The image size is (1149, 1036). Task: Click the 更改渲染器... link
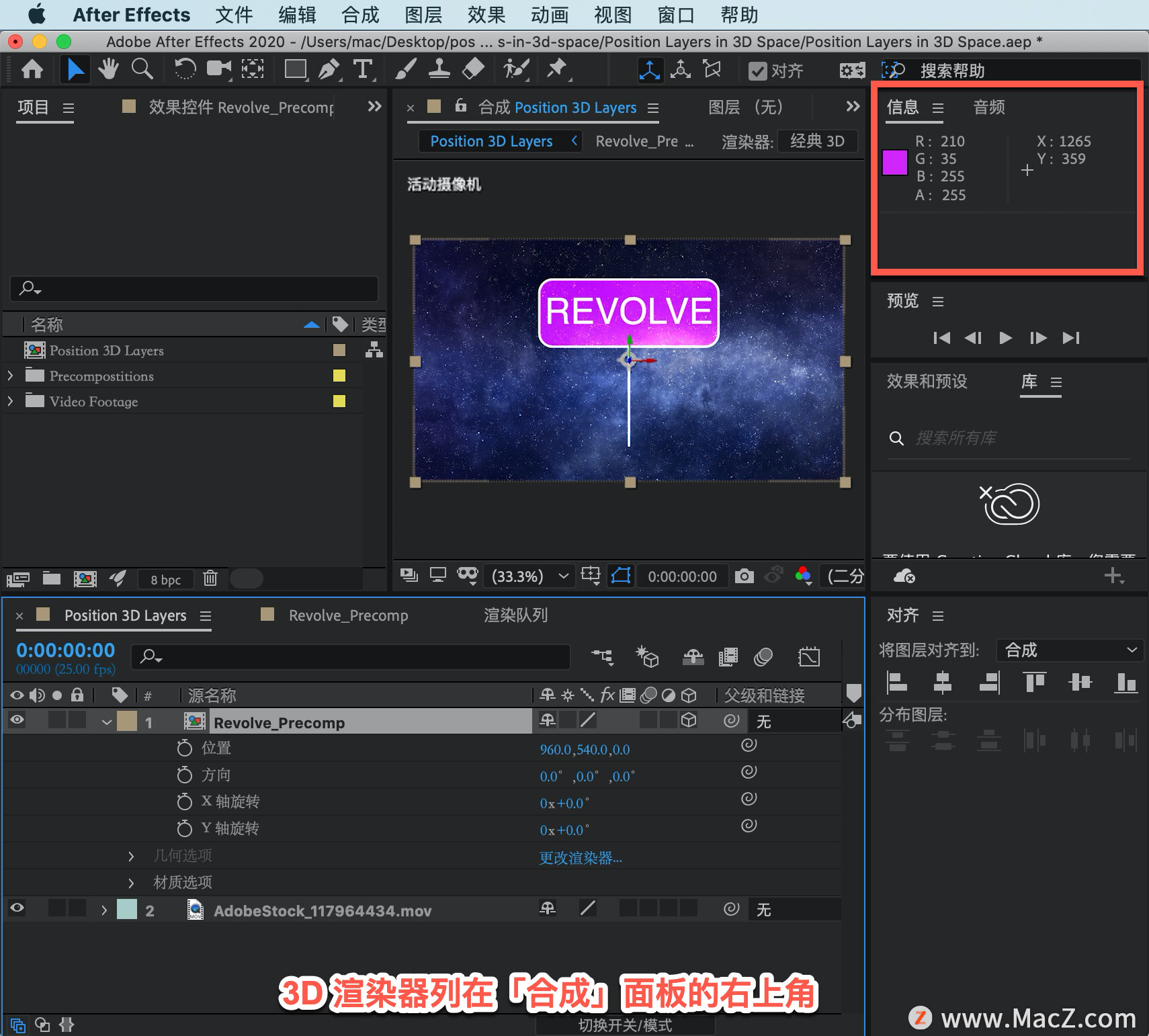click(581, 858)
